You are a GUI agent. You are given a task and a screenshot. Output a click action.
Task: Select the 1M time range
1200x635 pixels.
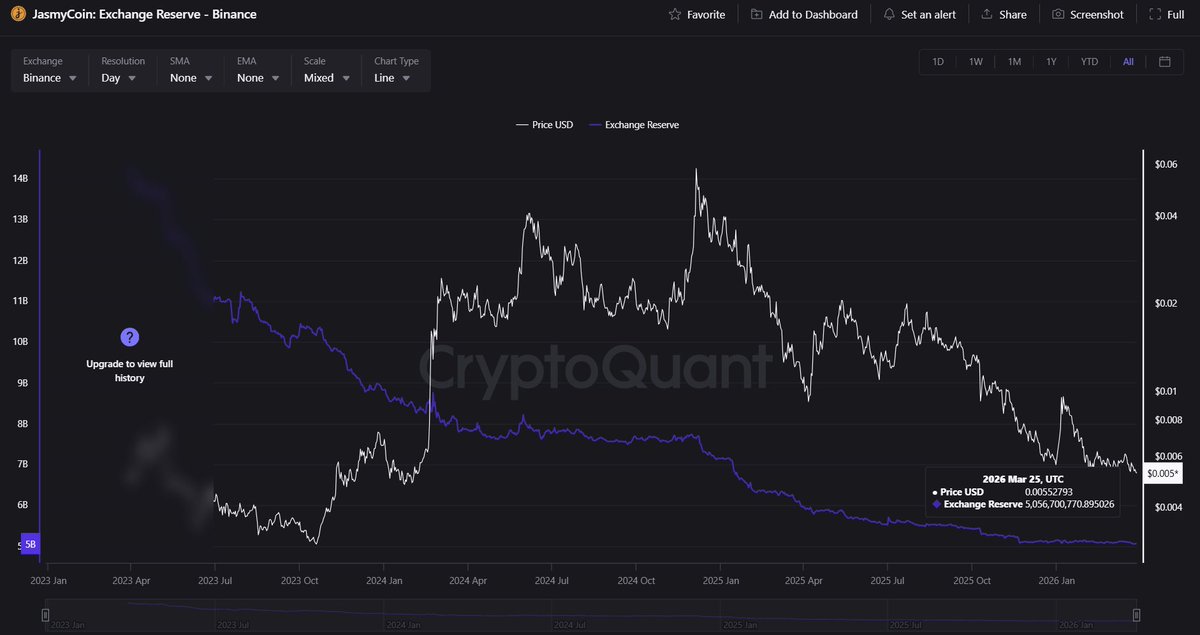pyautogui.click(x=1014, y=62)
